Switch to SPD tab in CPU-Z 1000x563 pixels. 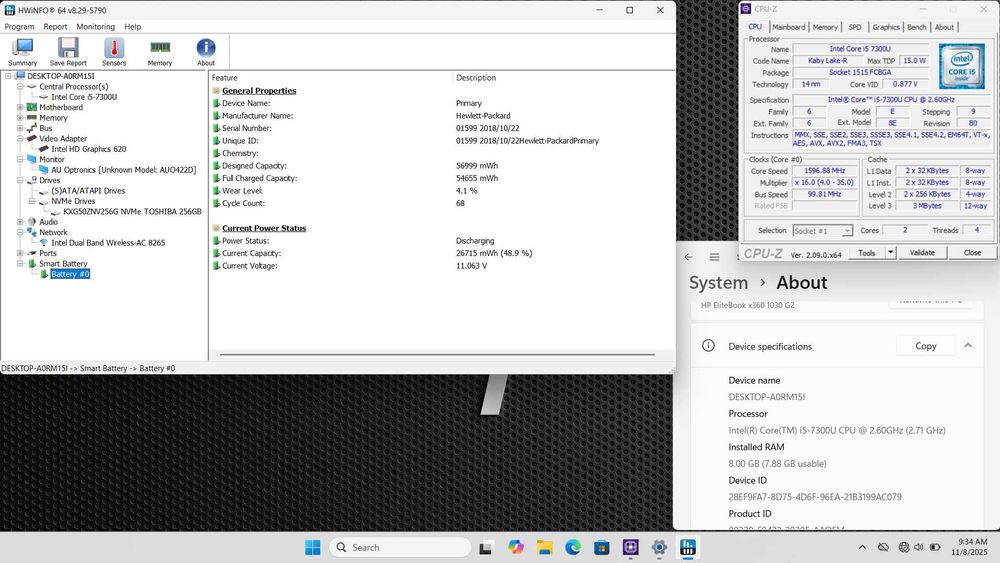(855, 27)
